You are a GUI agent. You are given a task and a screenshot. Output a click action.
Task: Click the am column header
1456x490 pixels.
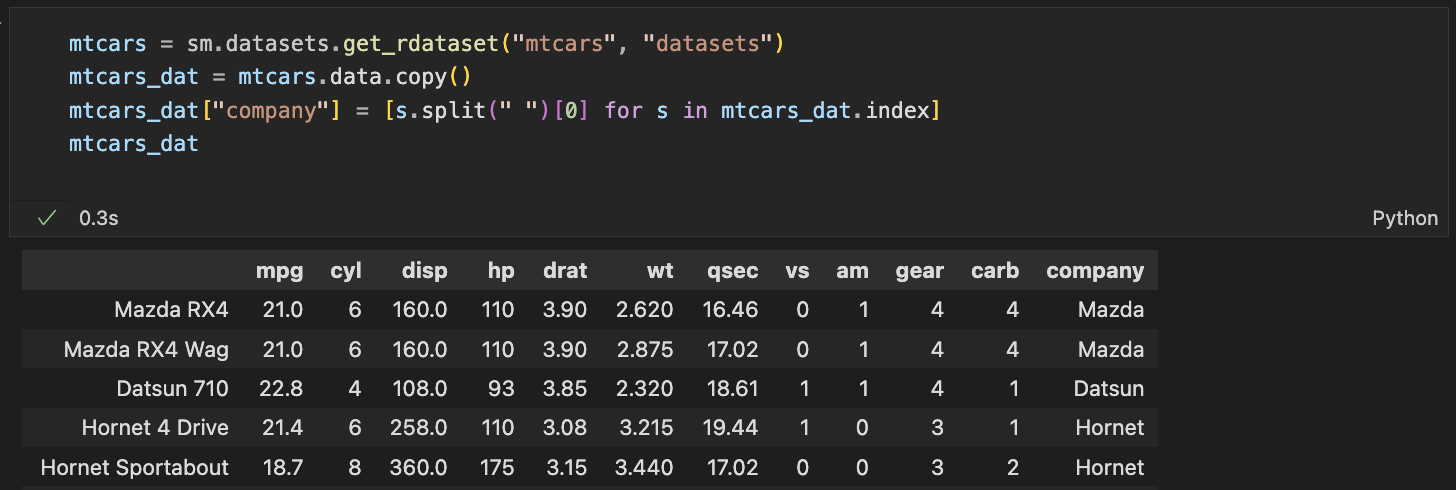coord(853,271)
